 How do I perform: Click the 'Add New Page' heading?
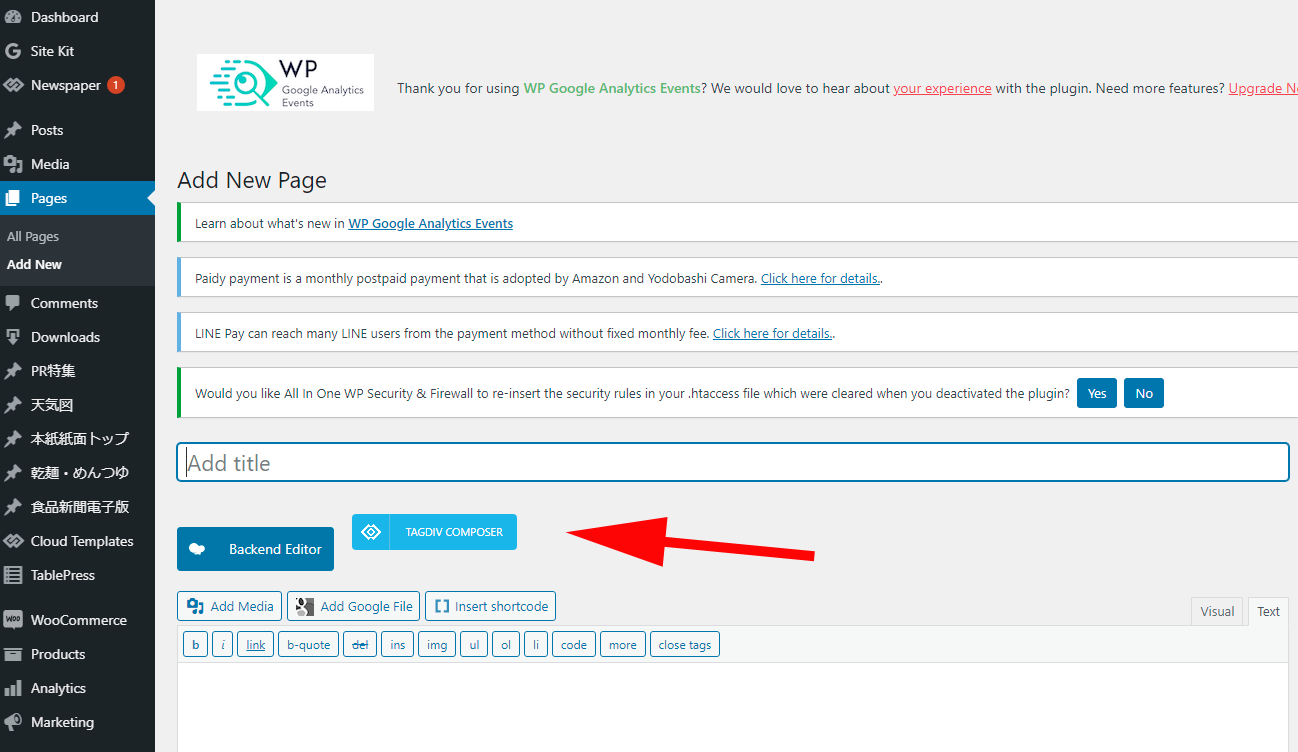252,180
